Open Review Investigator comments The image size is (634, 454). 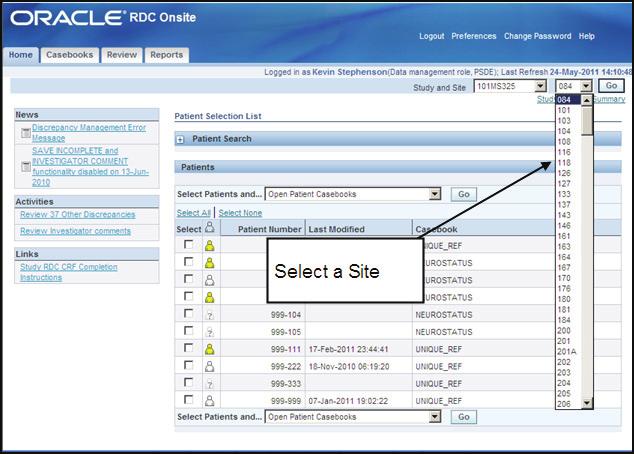pos(75,231)
